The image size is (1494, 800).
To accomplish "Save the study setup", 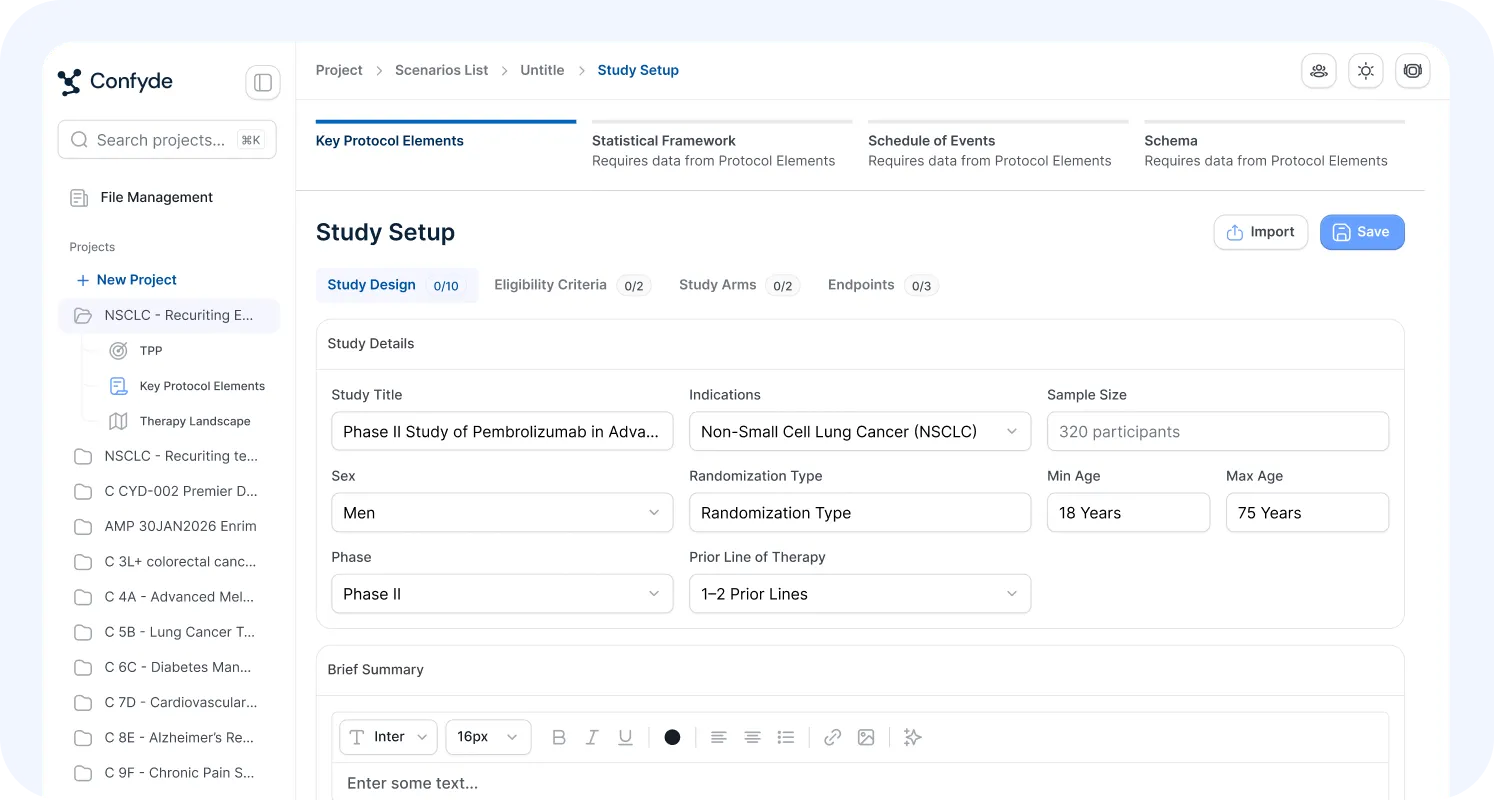I will point(1362,232).
